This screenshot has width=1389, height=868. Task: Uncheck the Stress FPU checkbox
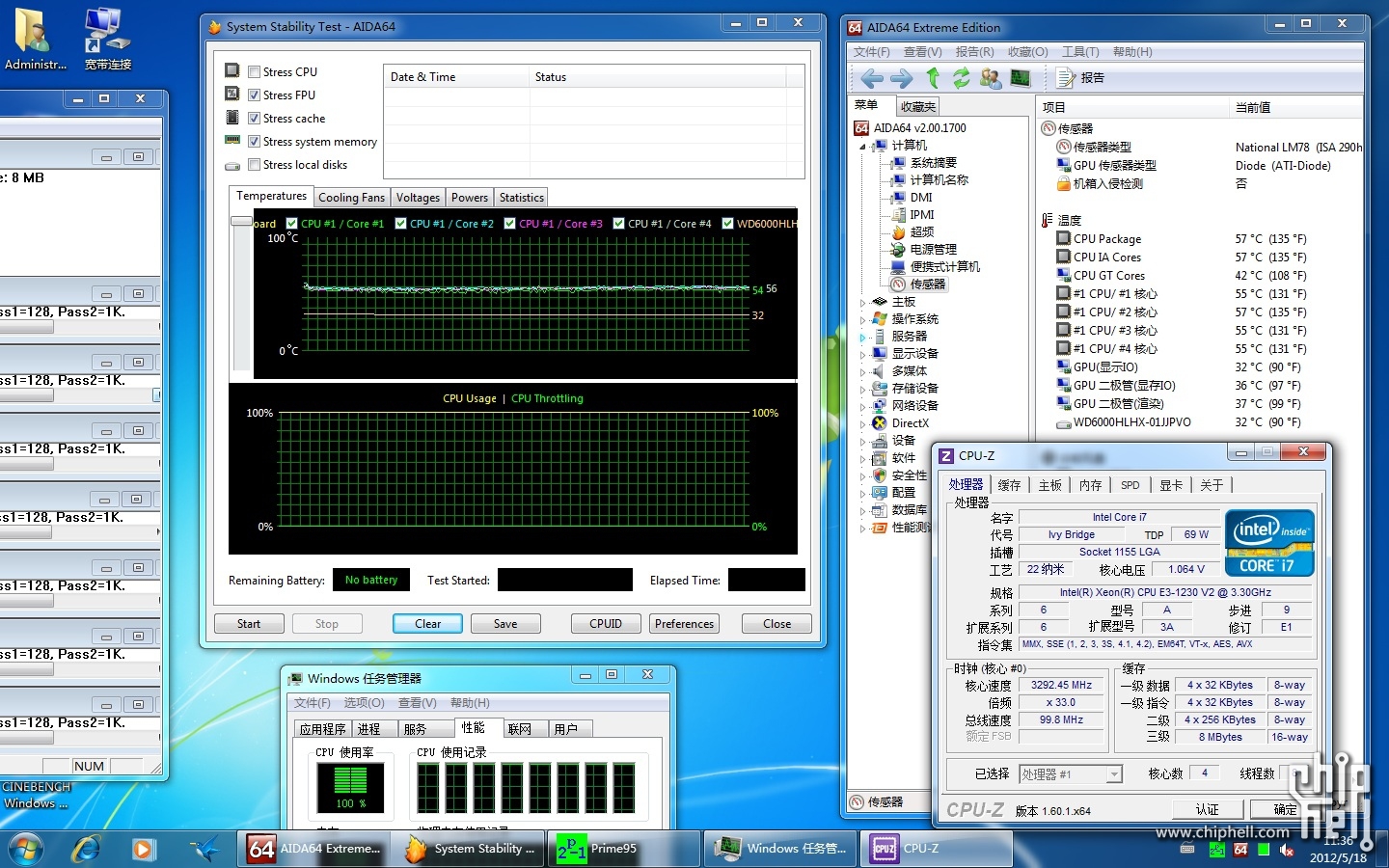(x=255, y=95)
